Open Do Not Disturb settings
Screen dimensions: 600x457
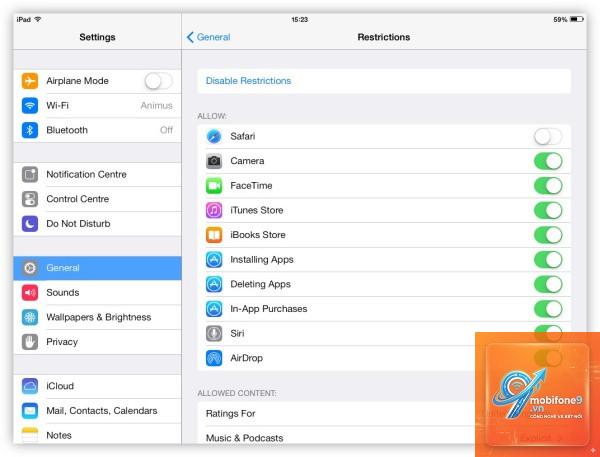point(97,224)
